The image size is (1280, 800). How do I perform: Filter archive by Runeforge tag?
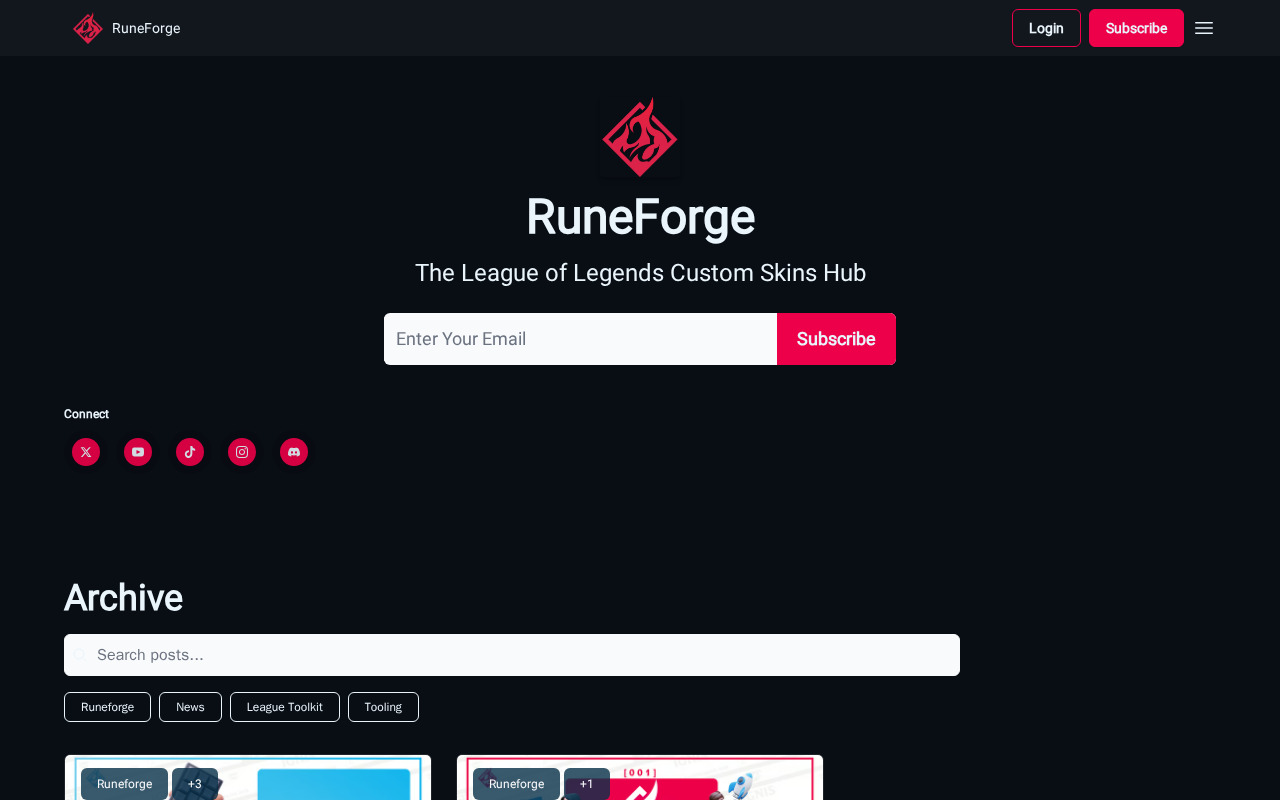click(107, 707)
